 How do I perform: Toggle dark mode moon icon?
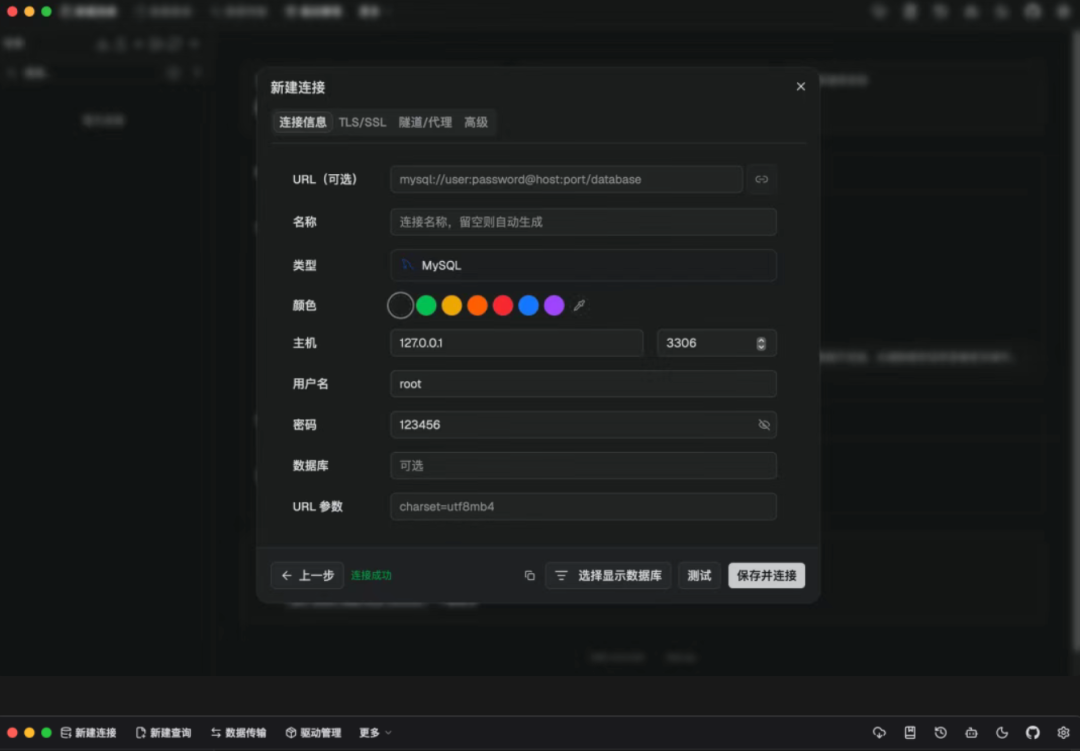click(1002, 732)
